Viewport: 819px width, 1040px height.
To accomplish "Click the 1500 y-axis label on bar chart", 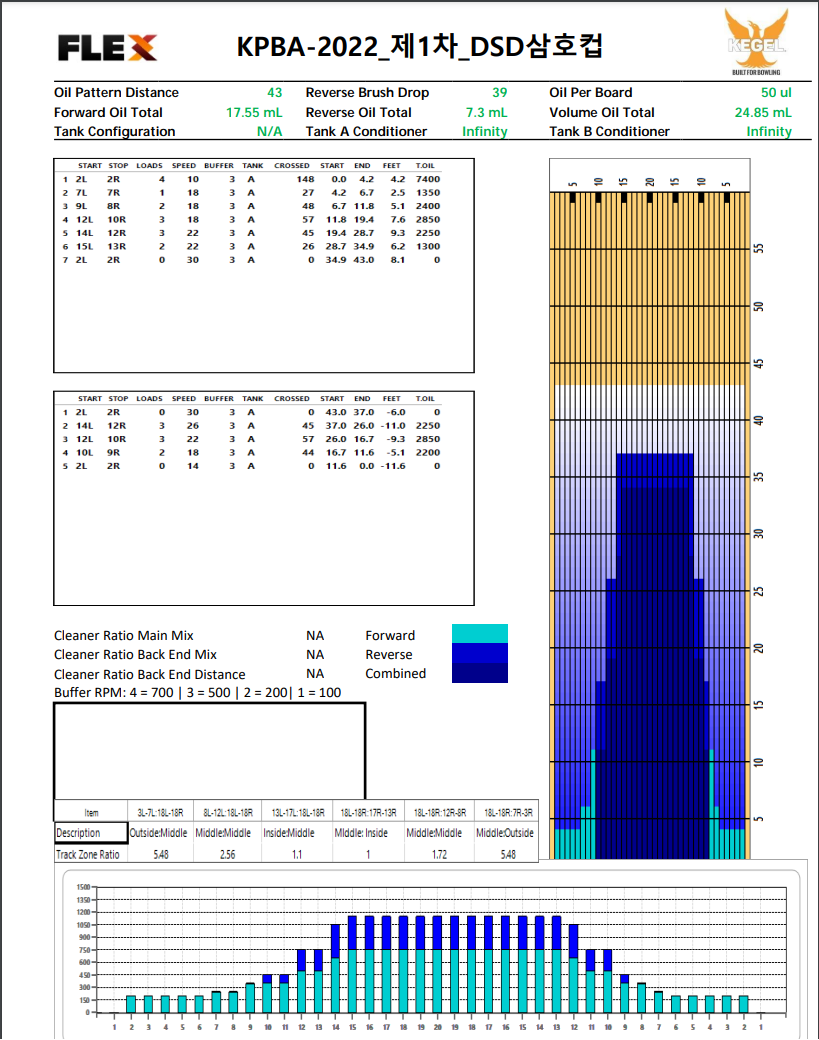I will click(x=83, y=887).
